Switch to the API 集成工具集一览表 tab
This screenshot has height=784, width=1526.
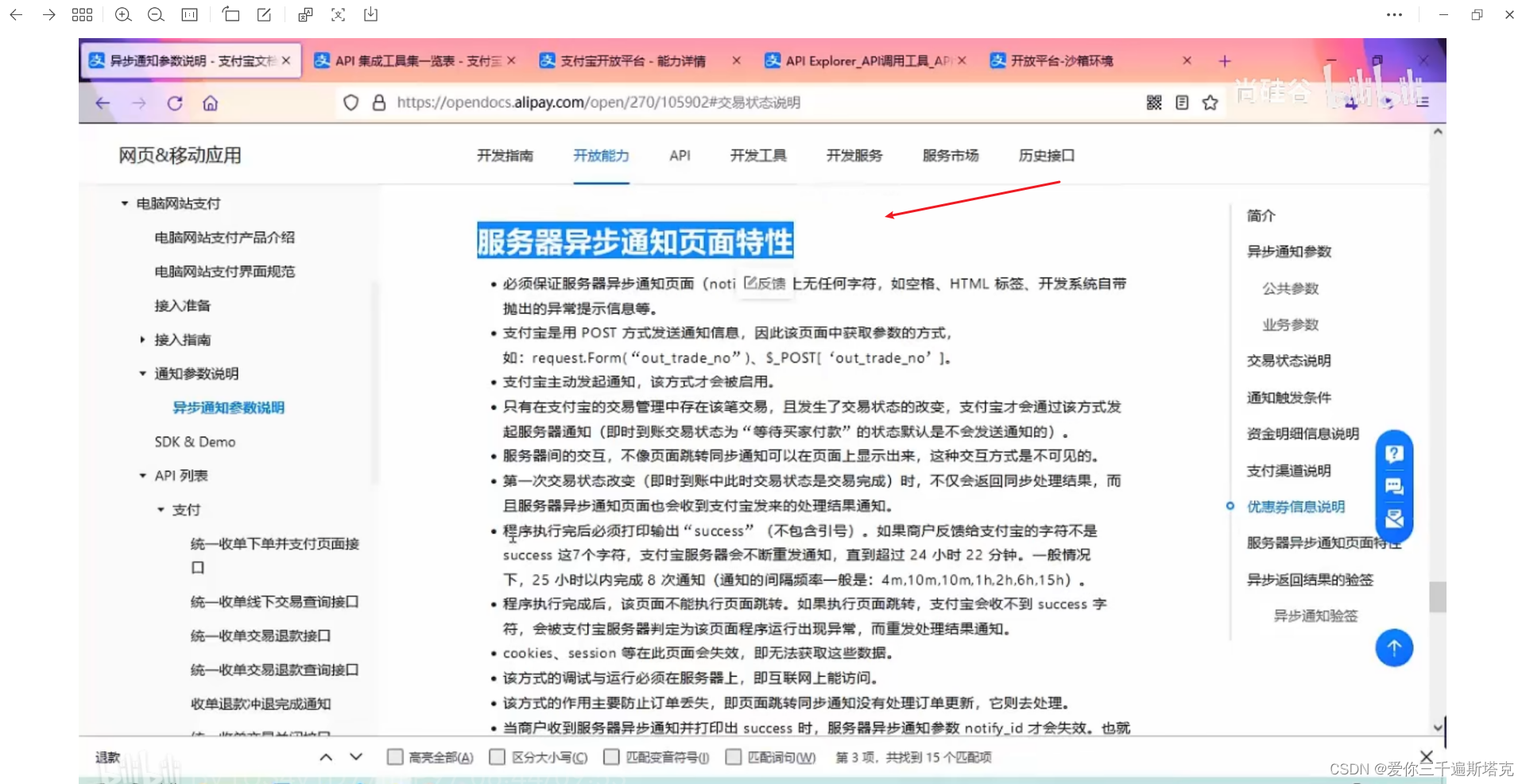coord(415,61)
